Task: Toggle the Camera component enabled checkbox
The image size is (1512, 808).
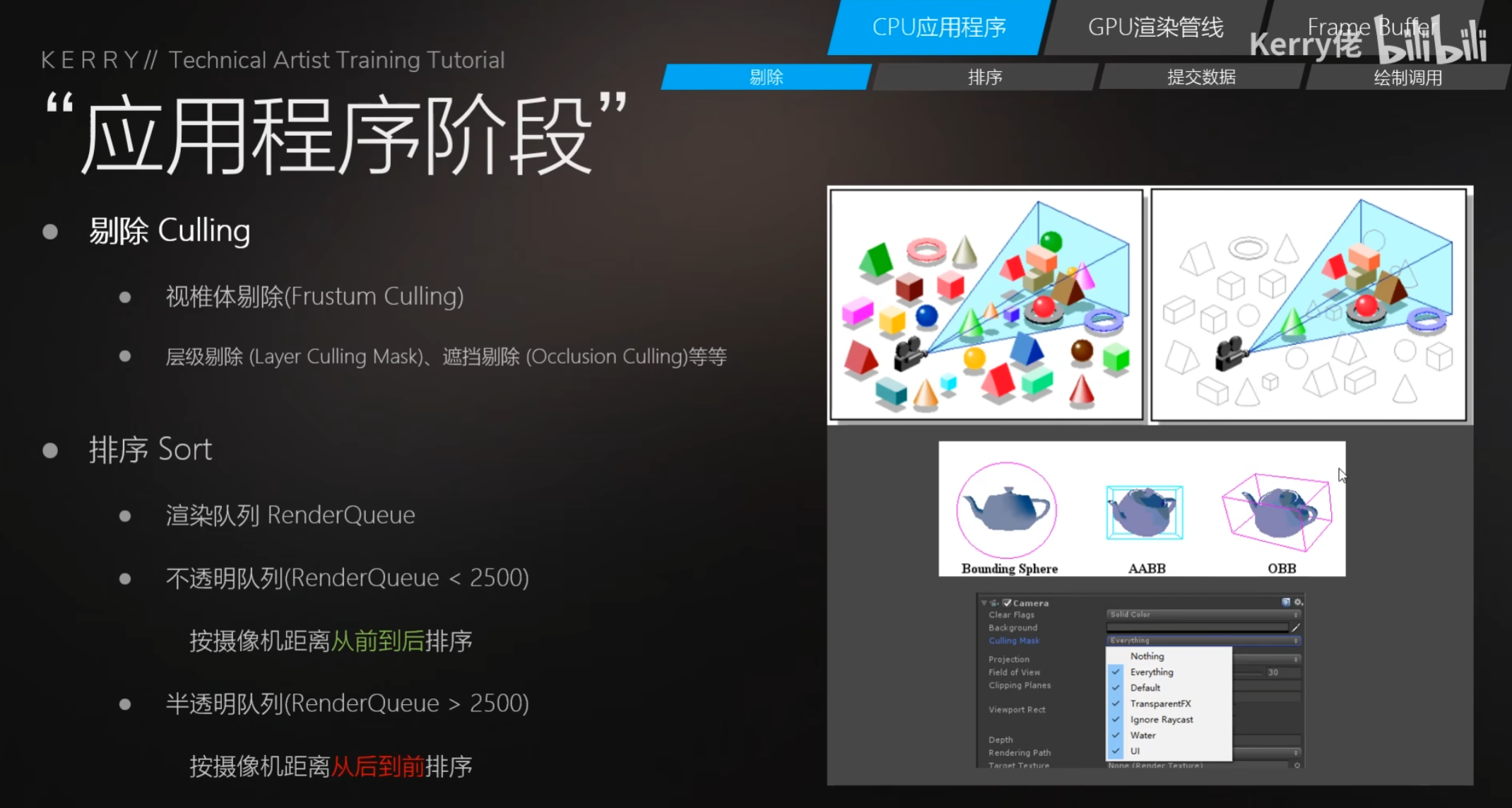Action: (x=1008, y=603)
